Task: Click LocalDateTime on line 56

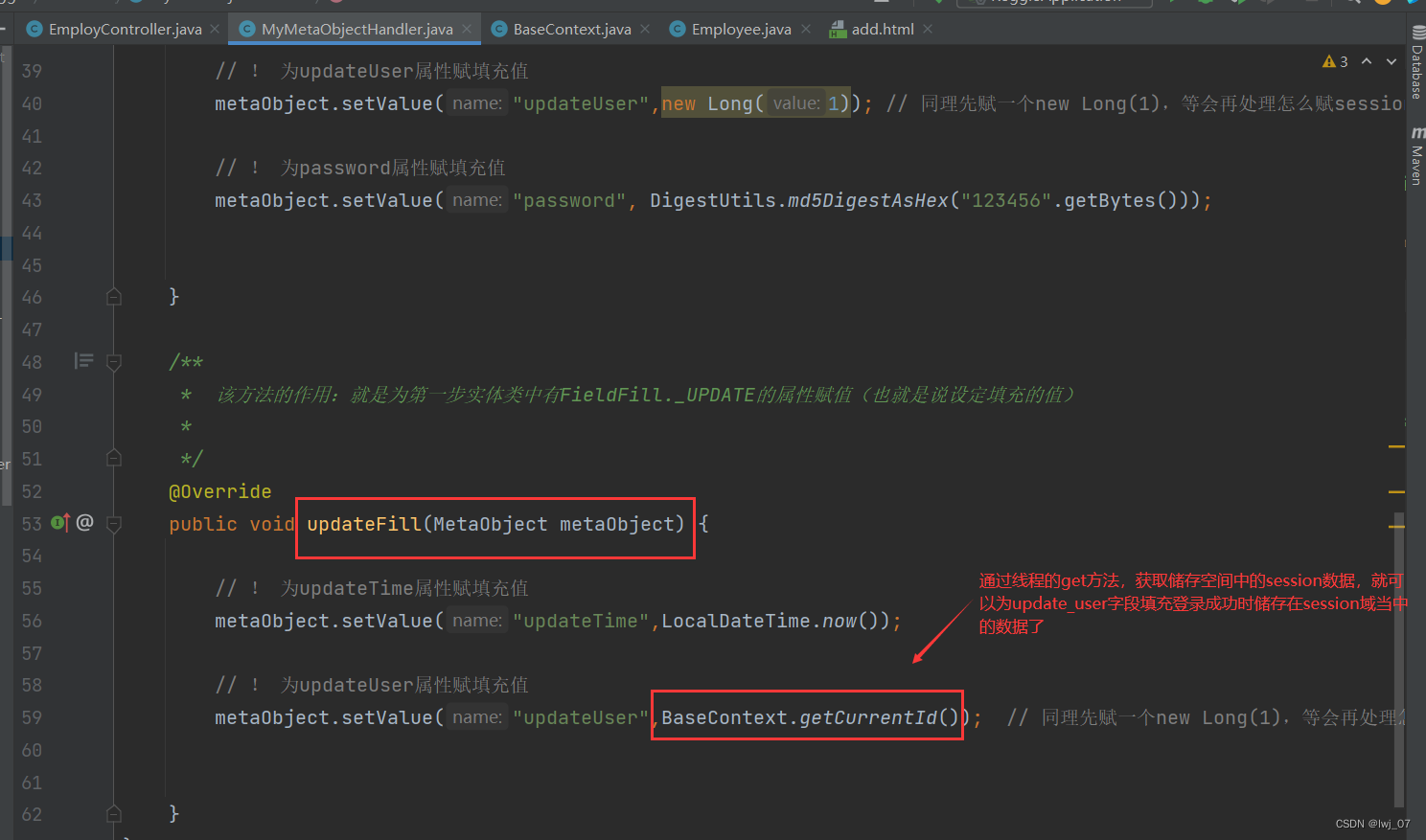Action: pyautogui.click(x=736, y=621)
